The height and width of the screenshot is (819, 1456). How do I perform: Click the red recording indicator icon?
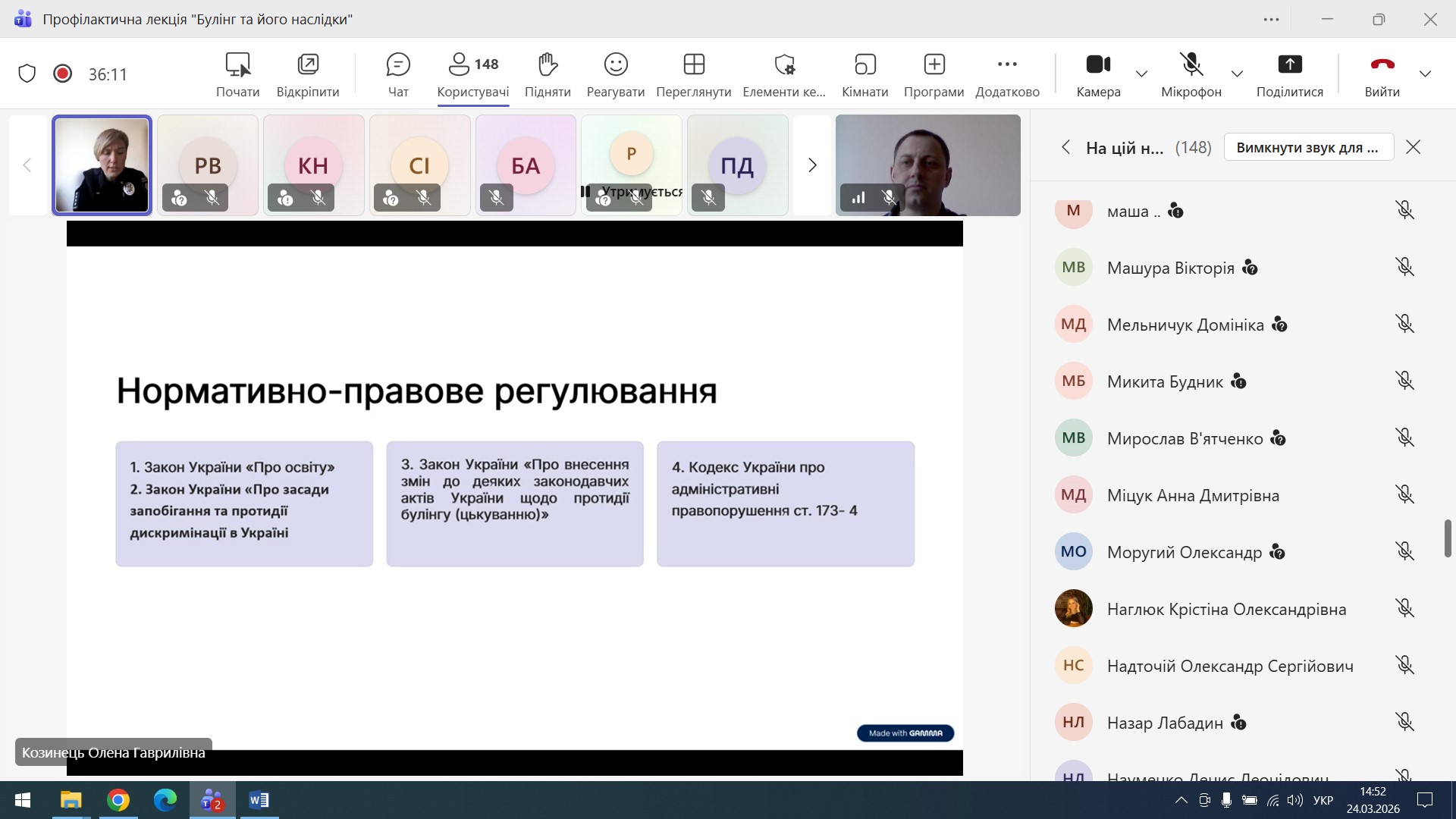point(62,74)
